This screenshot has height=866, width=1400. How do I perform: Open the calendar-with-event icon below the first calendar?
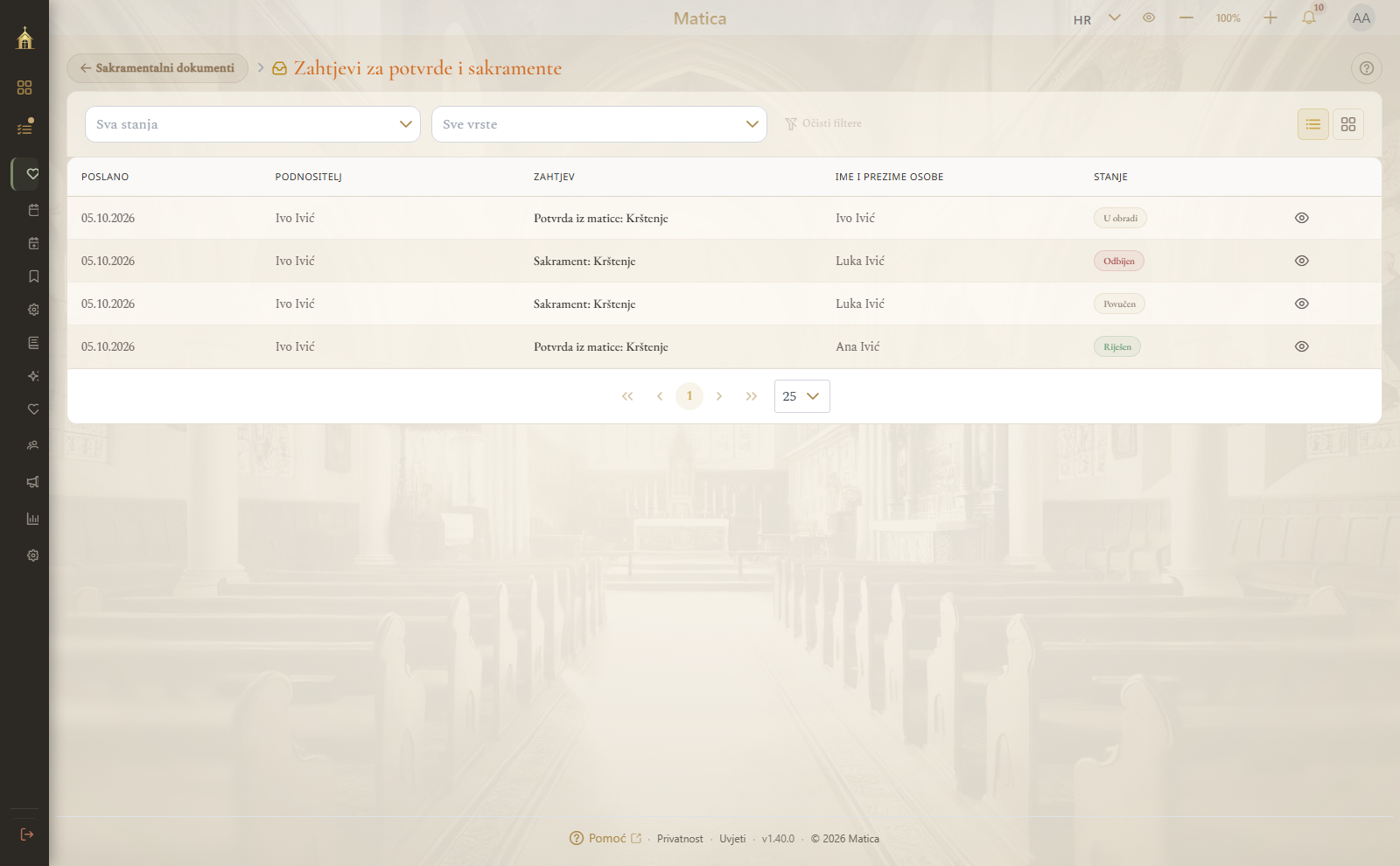(33, 243)
